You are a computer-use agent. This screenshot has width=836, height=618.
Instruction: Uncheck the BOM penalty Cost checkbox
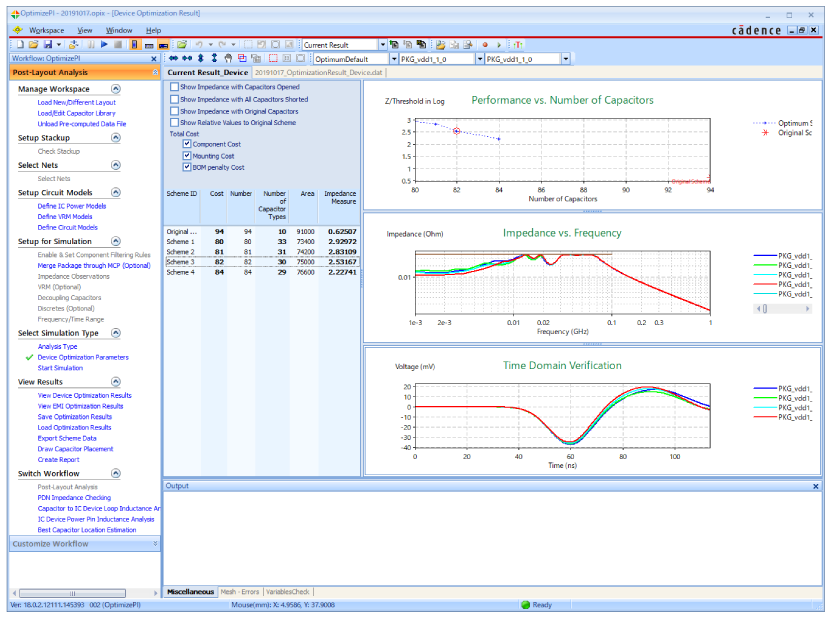187,167
